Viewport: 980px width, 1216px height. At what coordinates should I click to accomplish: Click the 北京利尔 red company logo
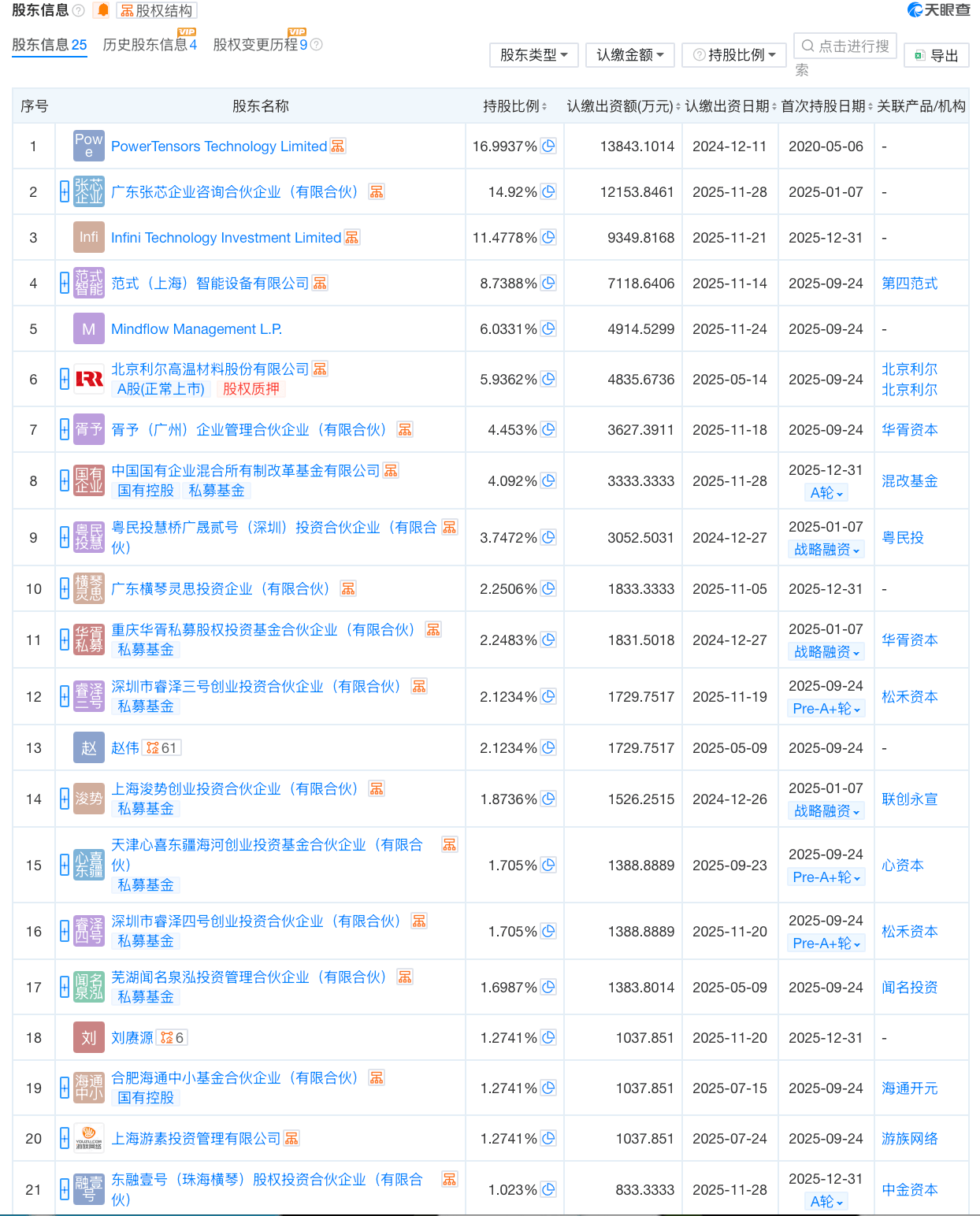click(x=89, y=380)
